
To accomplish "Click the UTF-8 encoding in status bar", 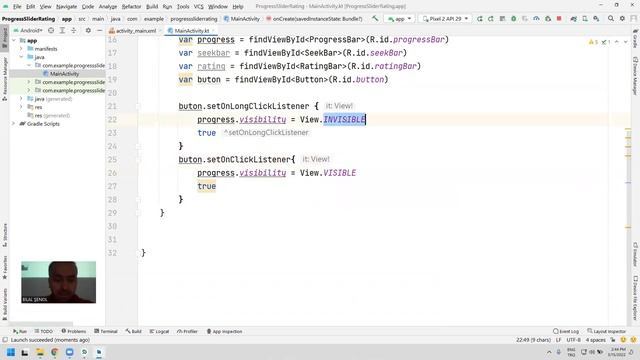I will click(573, 340).
